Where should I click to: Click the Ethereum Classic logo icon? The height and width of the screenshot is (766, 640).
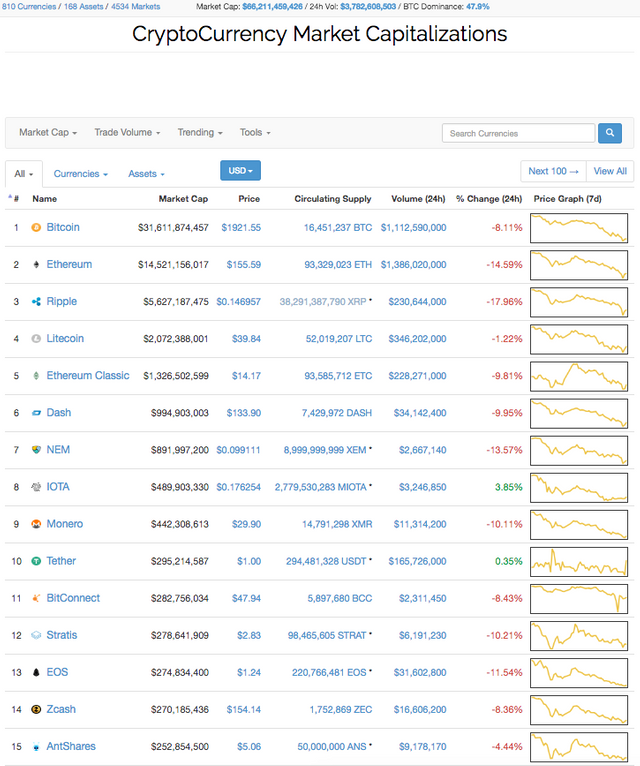[36, 376]
